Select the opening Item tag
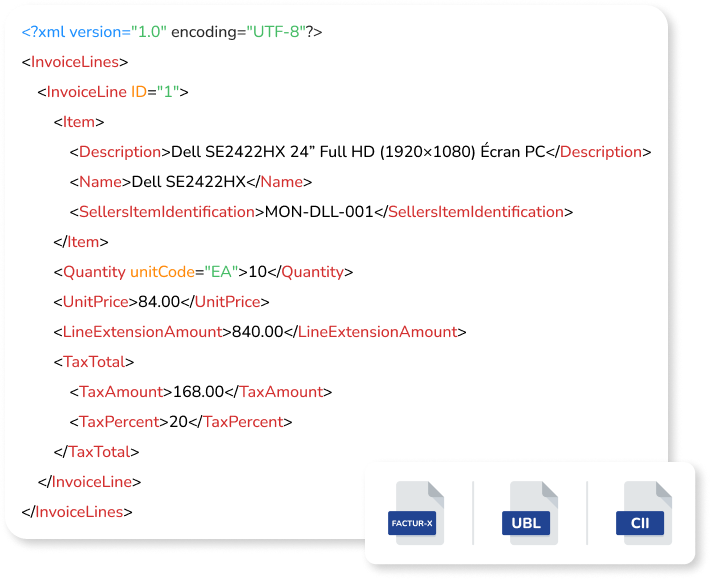Viewport: 711px width, 580px height. pyautogui.click(x=79, y=122)
